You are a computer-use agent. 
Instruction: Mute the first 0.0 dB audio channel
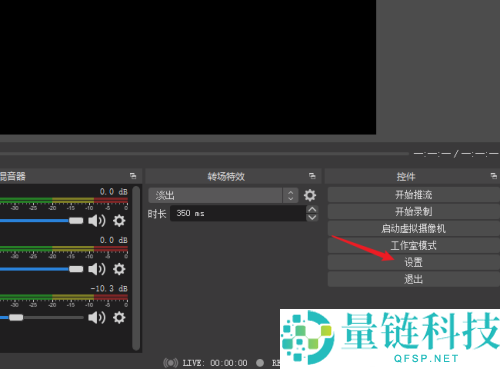[x=97, y=221]
